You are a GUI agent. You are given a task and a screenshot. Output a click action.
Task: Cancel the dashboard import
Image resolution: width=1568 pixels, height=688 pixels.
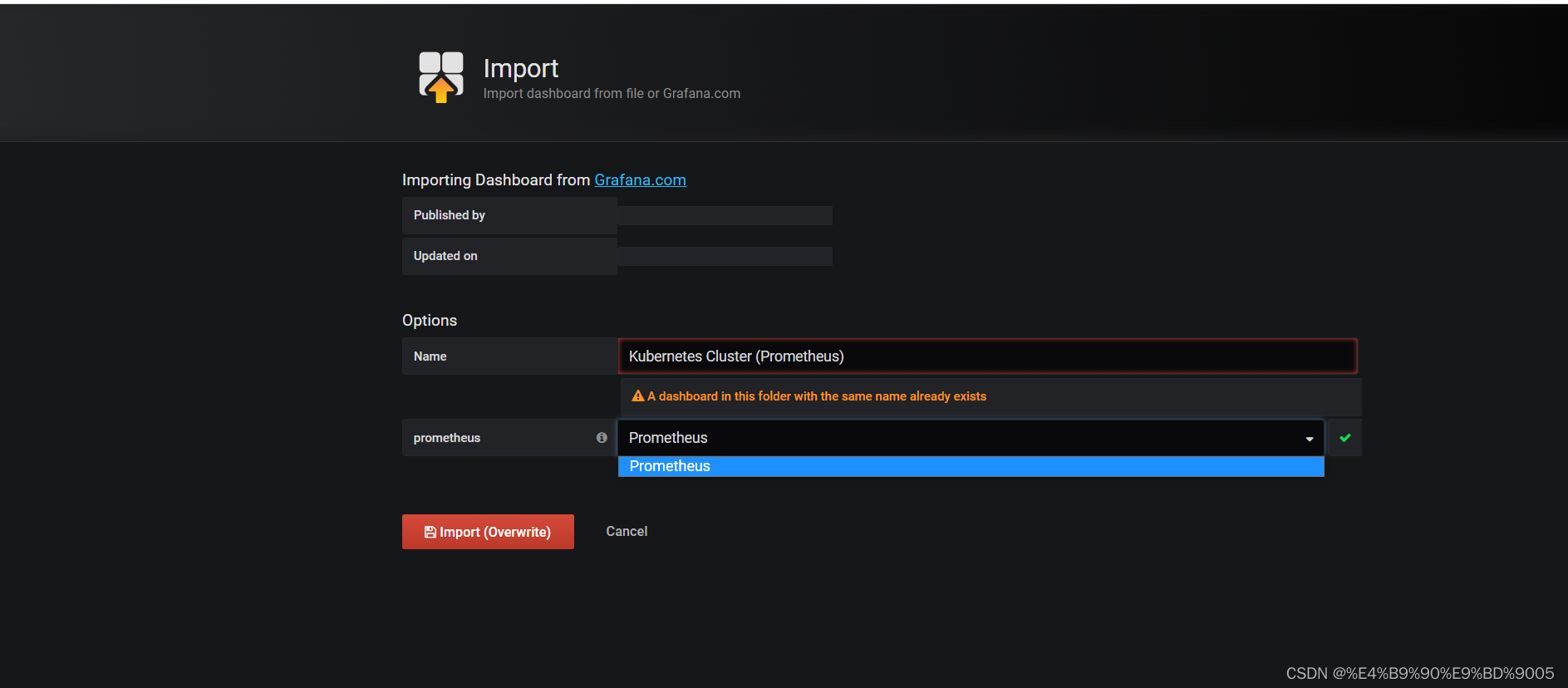coord(627,532)
